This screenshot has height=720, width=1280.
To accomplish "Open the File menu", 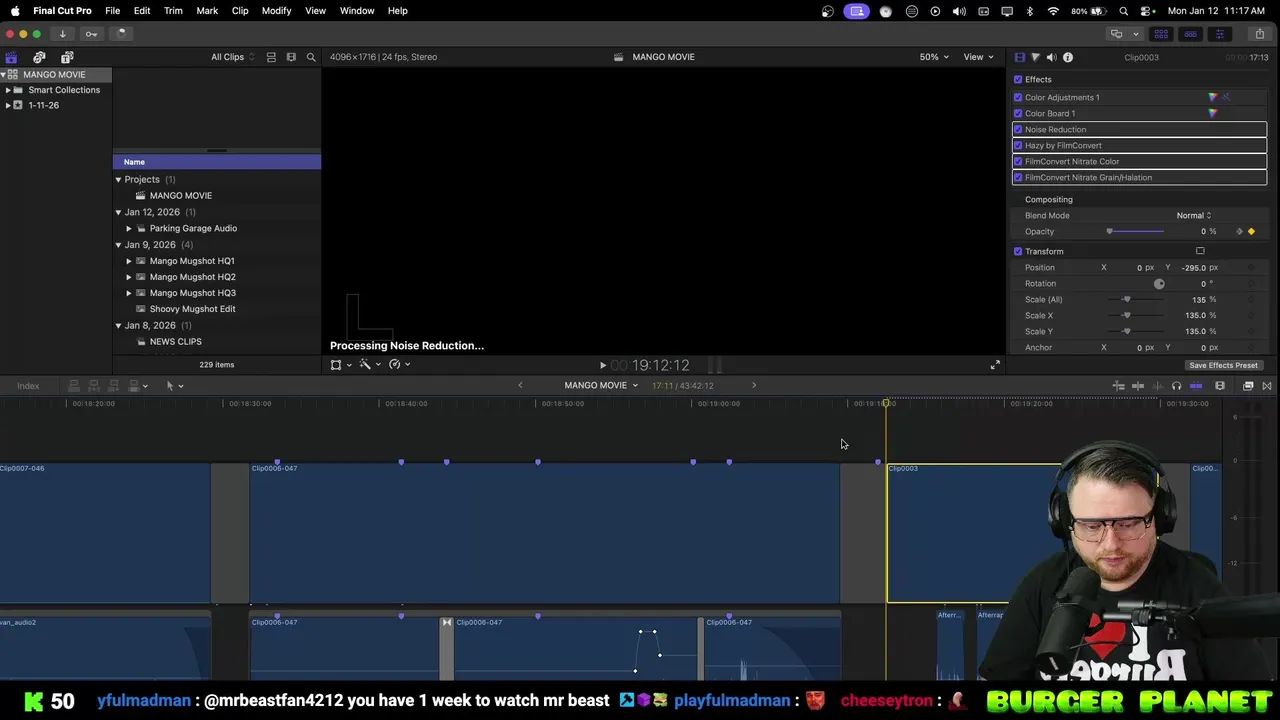I will (113, 10).
